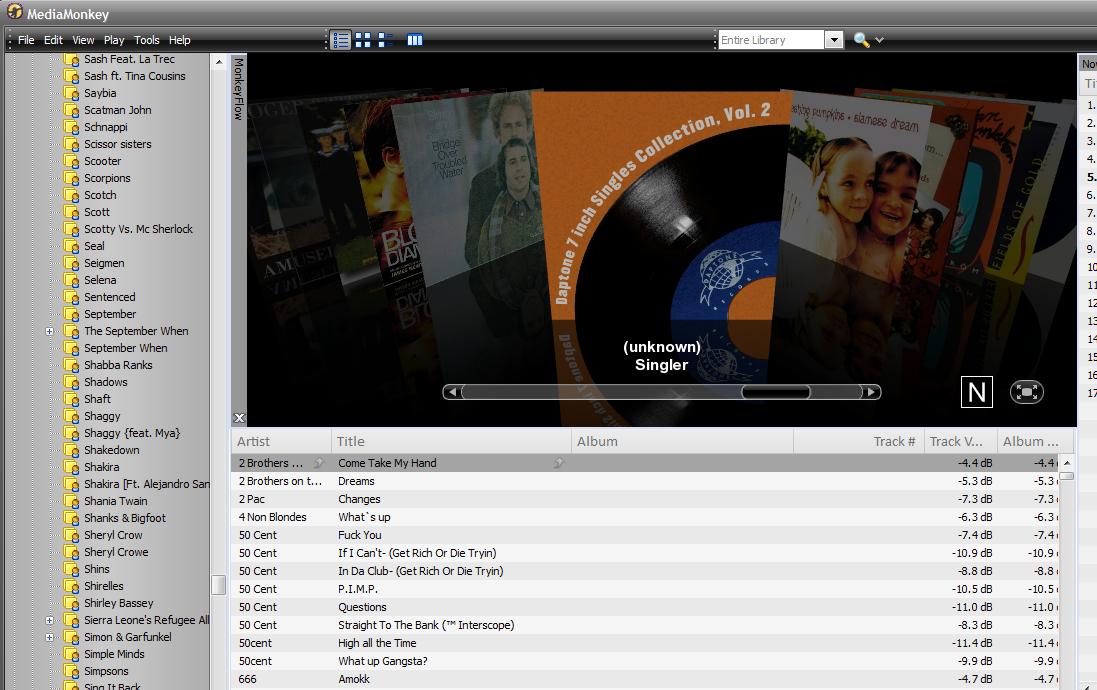
Task: Click the magnifier search icon
Action: point(861,40)
